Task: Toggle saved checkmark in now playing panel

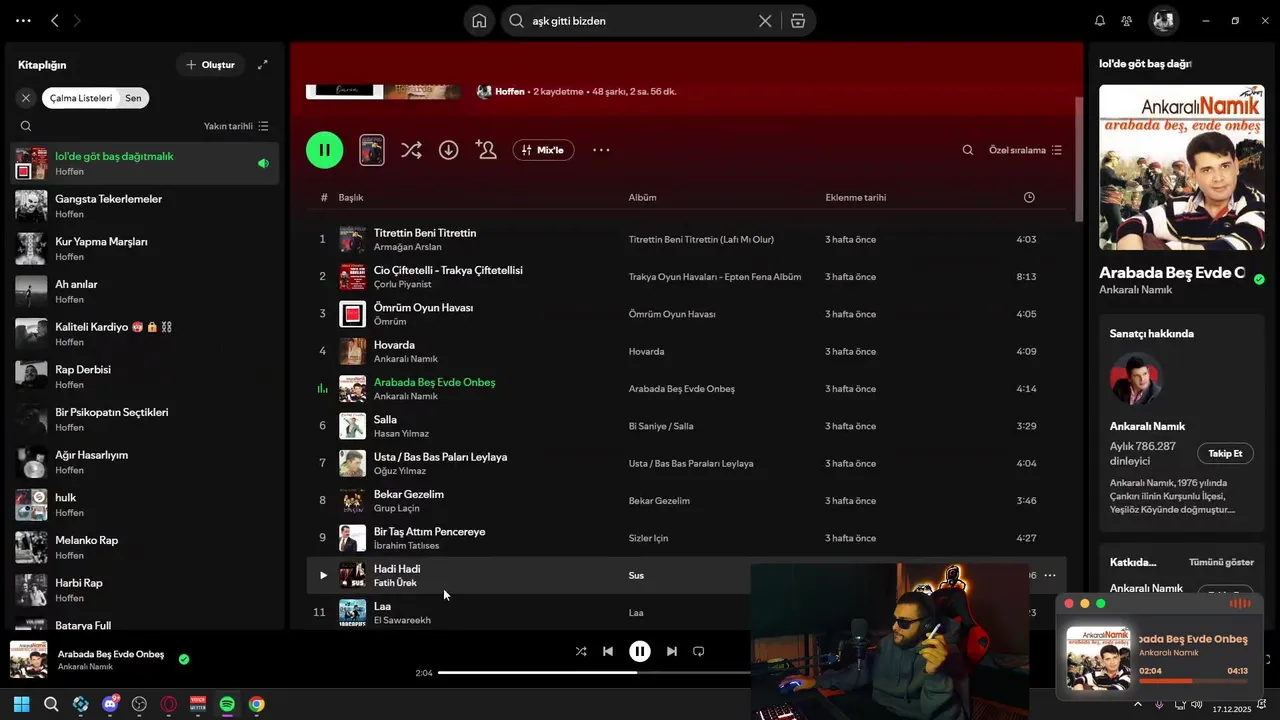Action: (x=1259, y=279)
